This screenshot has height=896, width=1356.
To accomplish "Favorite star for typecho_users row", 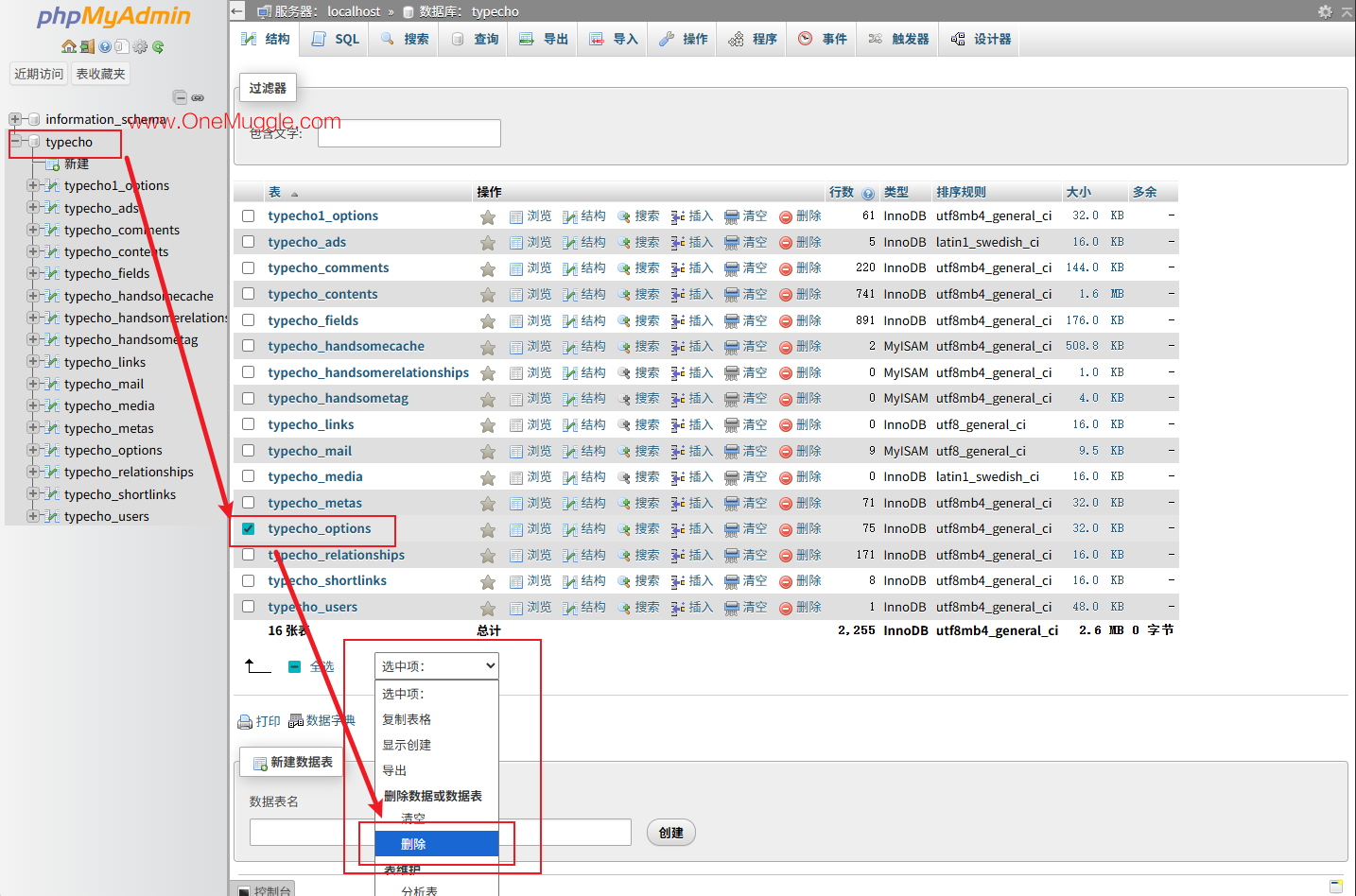I will tap(488, 608).
